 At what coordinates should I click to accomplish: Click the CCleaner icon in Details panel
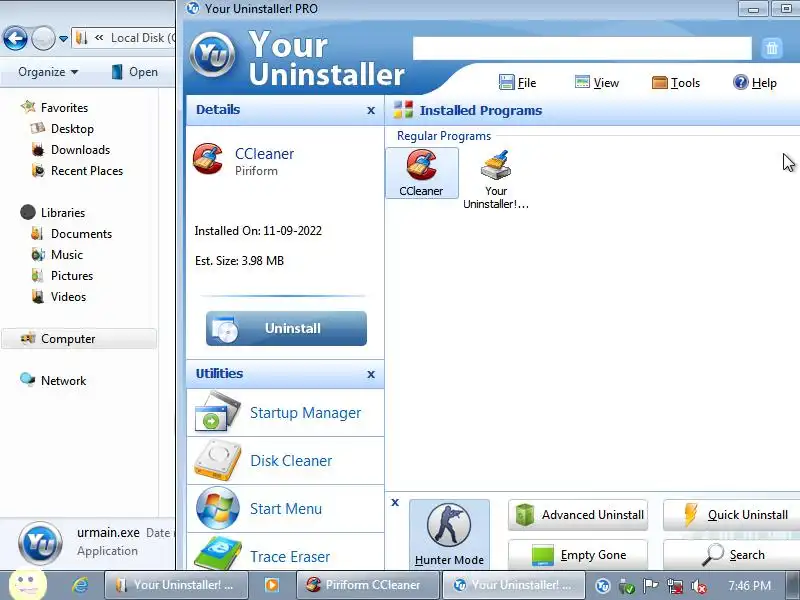click(x=208, y=159)
